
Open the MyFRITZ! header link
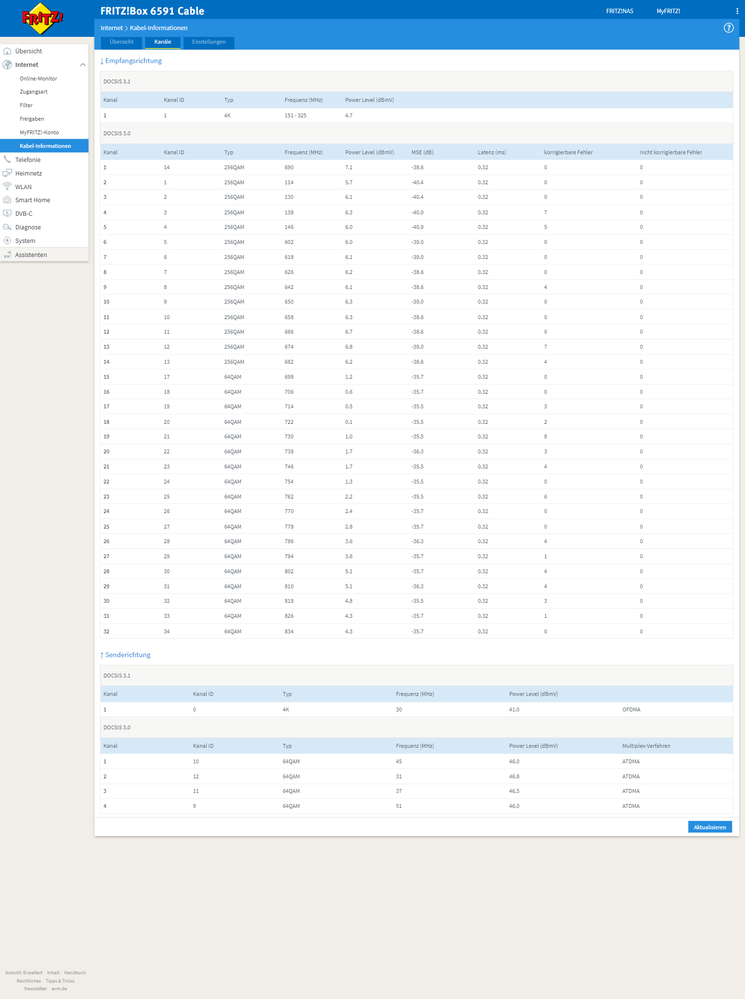pos(668,11)
